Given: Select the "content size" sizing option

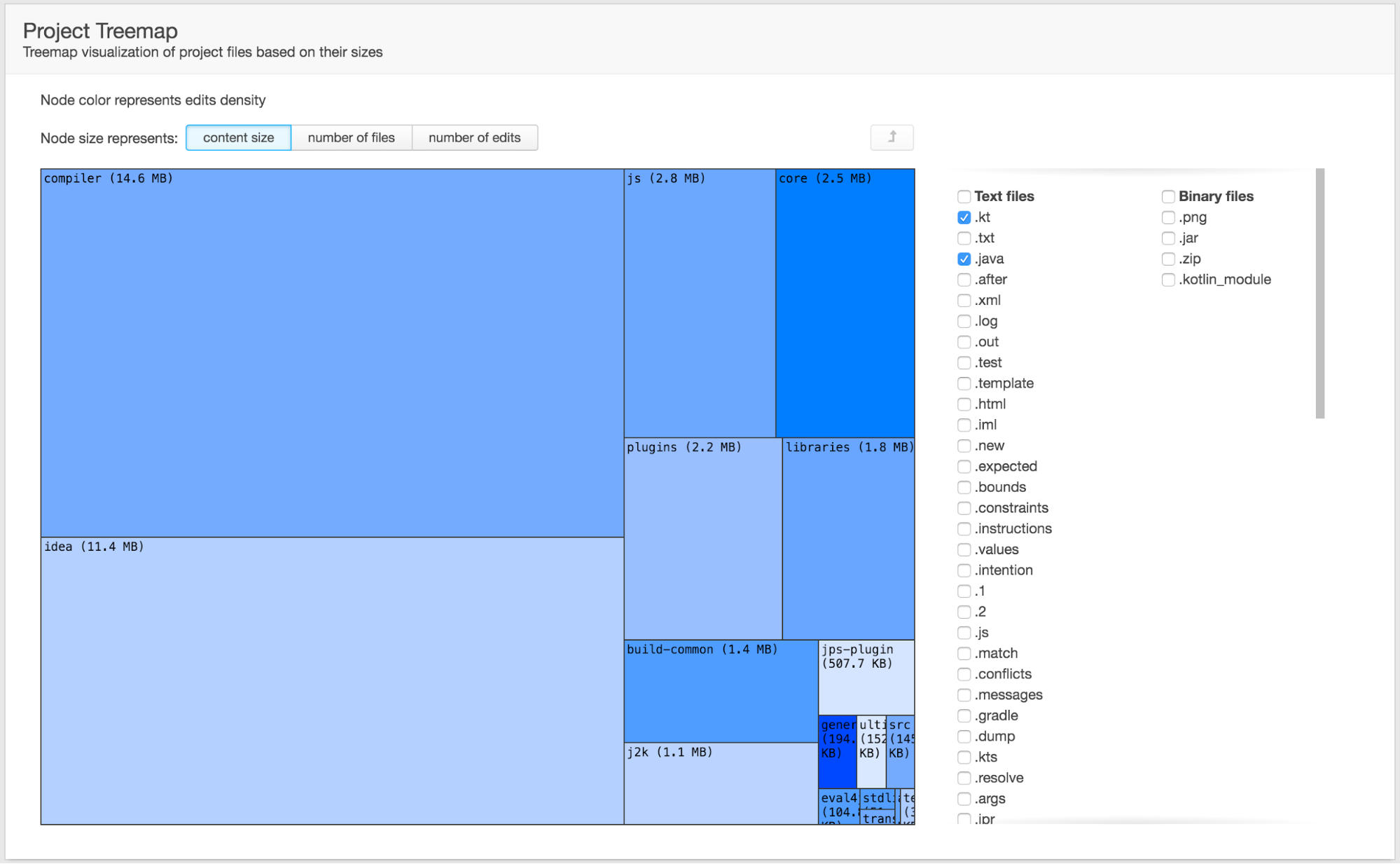Looking at the screenshot, I should (238, 137).
